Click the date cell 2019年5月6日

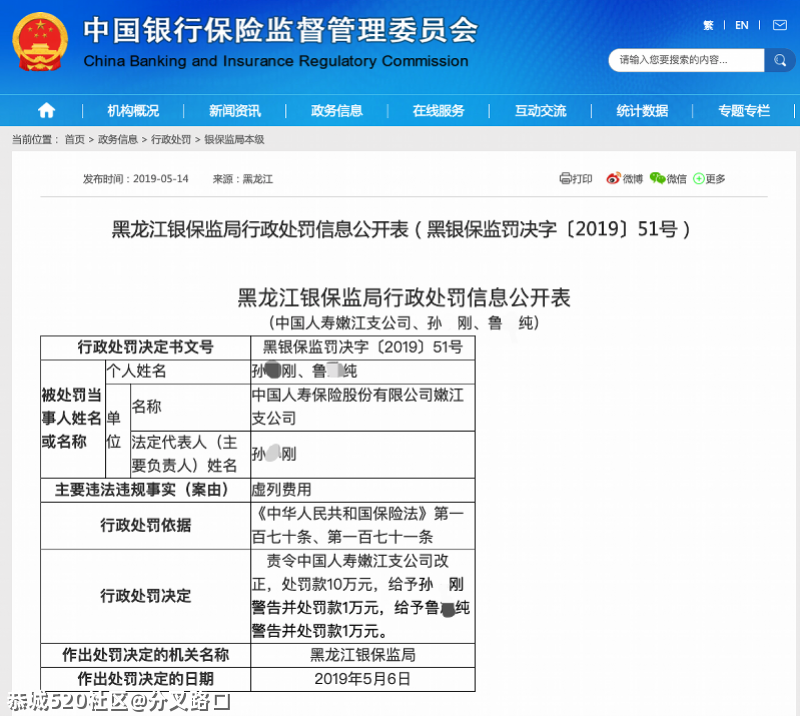[x=363, y=679]
